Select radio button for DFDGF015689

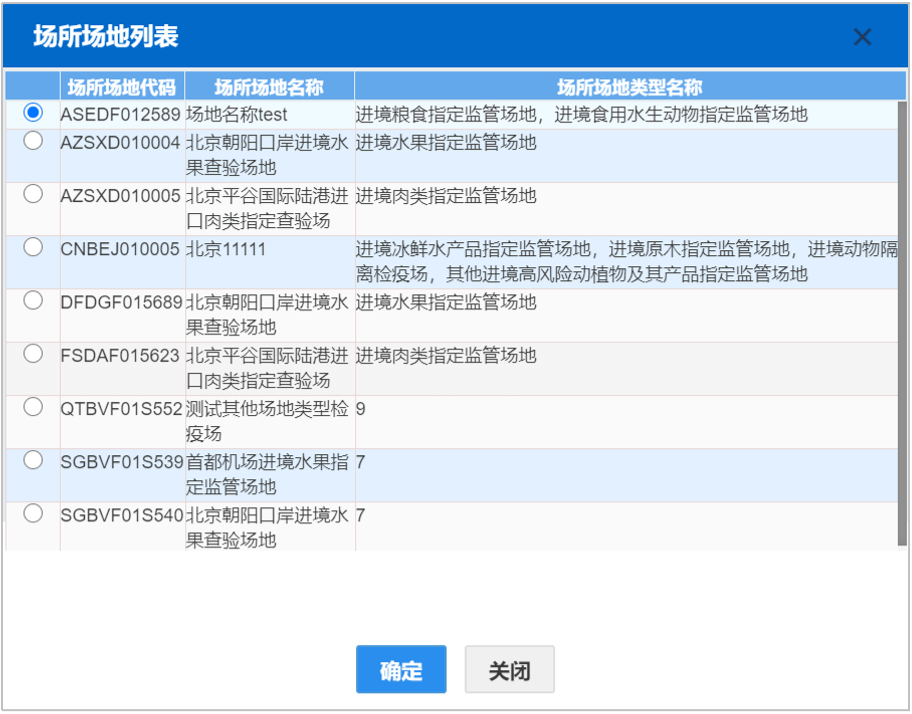coord(33,300)
